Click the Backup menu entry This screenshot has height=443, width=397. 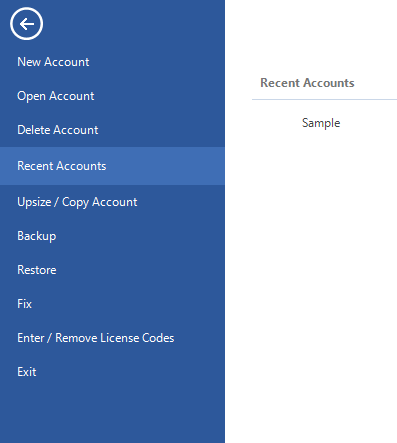coord(37,236)
